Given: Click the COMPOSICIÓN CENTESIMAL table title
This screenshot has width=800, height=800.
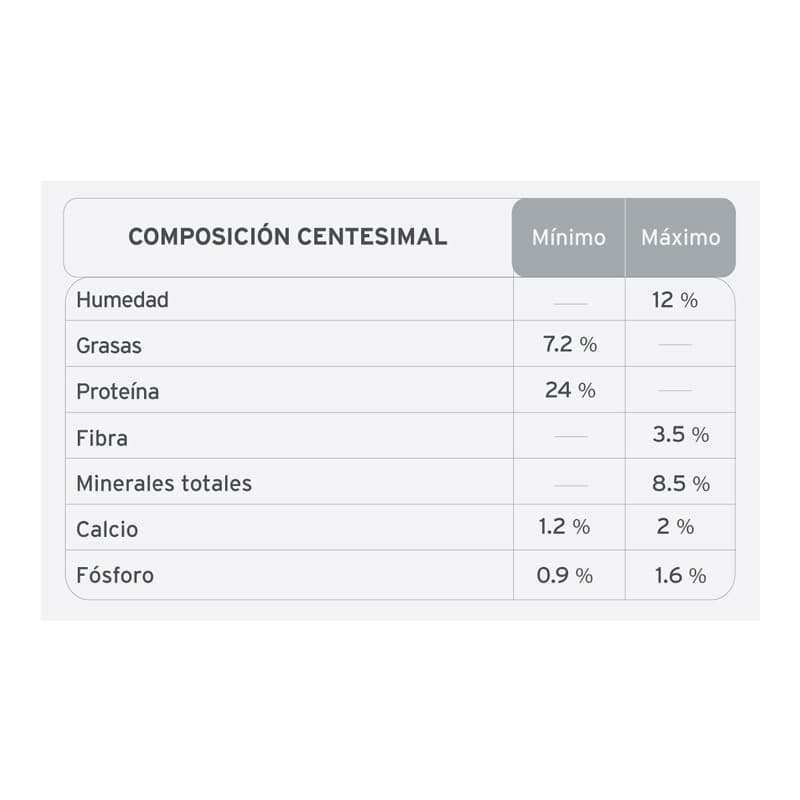Looking at the screenshot, I should pos(288,237).
